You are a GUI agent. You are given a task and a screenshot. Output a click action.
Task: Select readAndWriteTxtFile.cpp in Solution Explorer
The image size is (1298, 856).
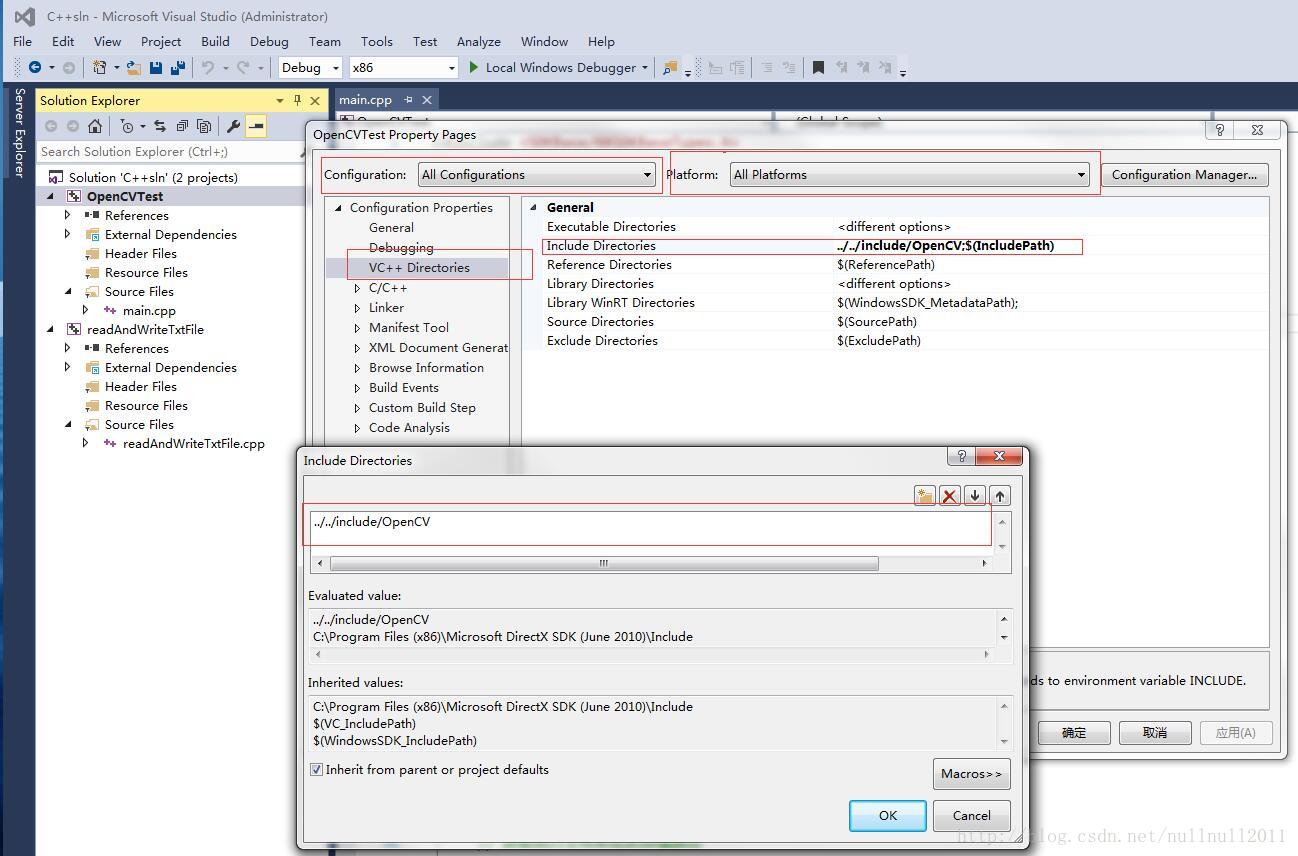(x=193, y=443)
